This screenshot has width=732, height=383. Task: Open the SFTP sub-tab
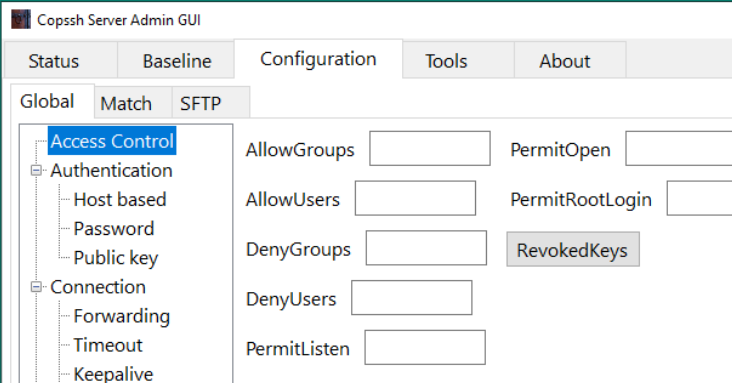pos(211,102)
